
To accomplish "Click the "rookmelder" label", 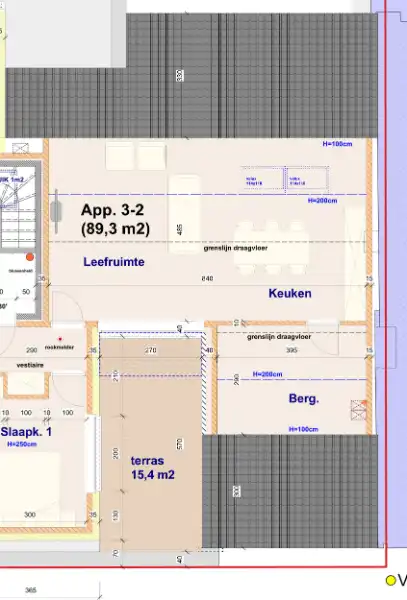I will click(59, 347).
